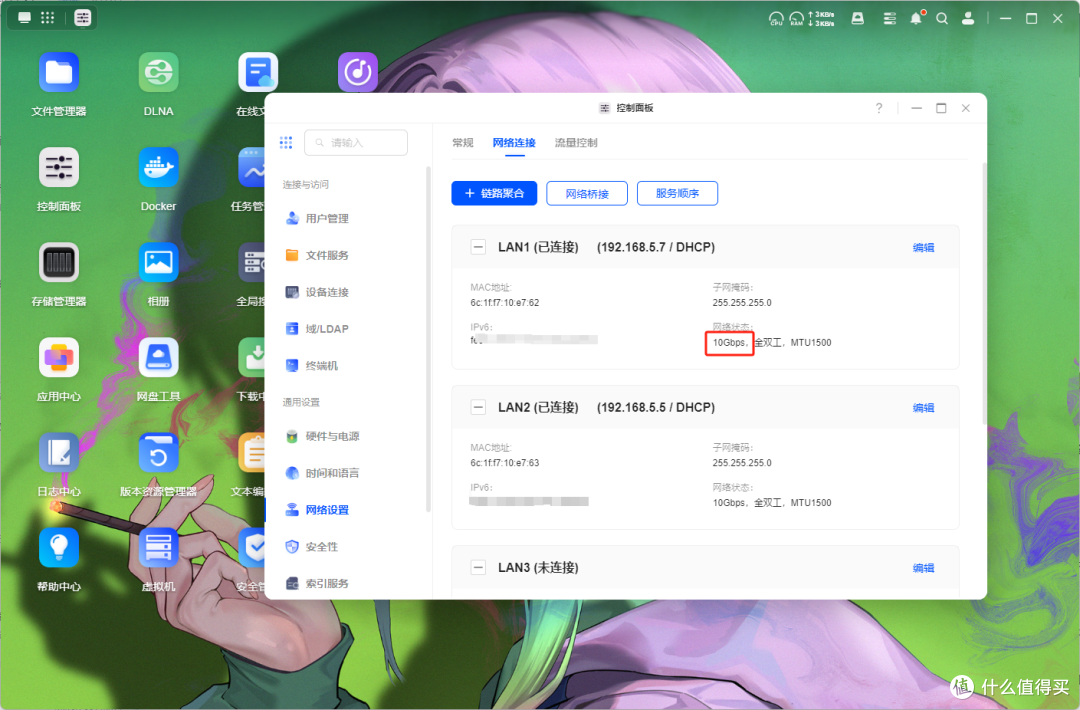The width and height of the screenshot is (1080, 710).
Task: Edit the LAN1 connection
Action: coord(923,247)
